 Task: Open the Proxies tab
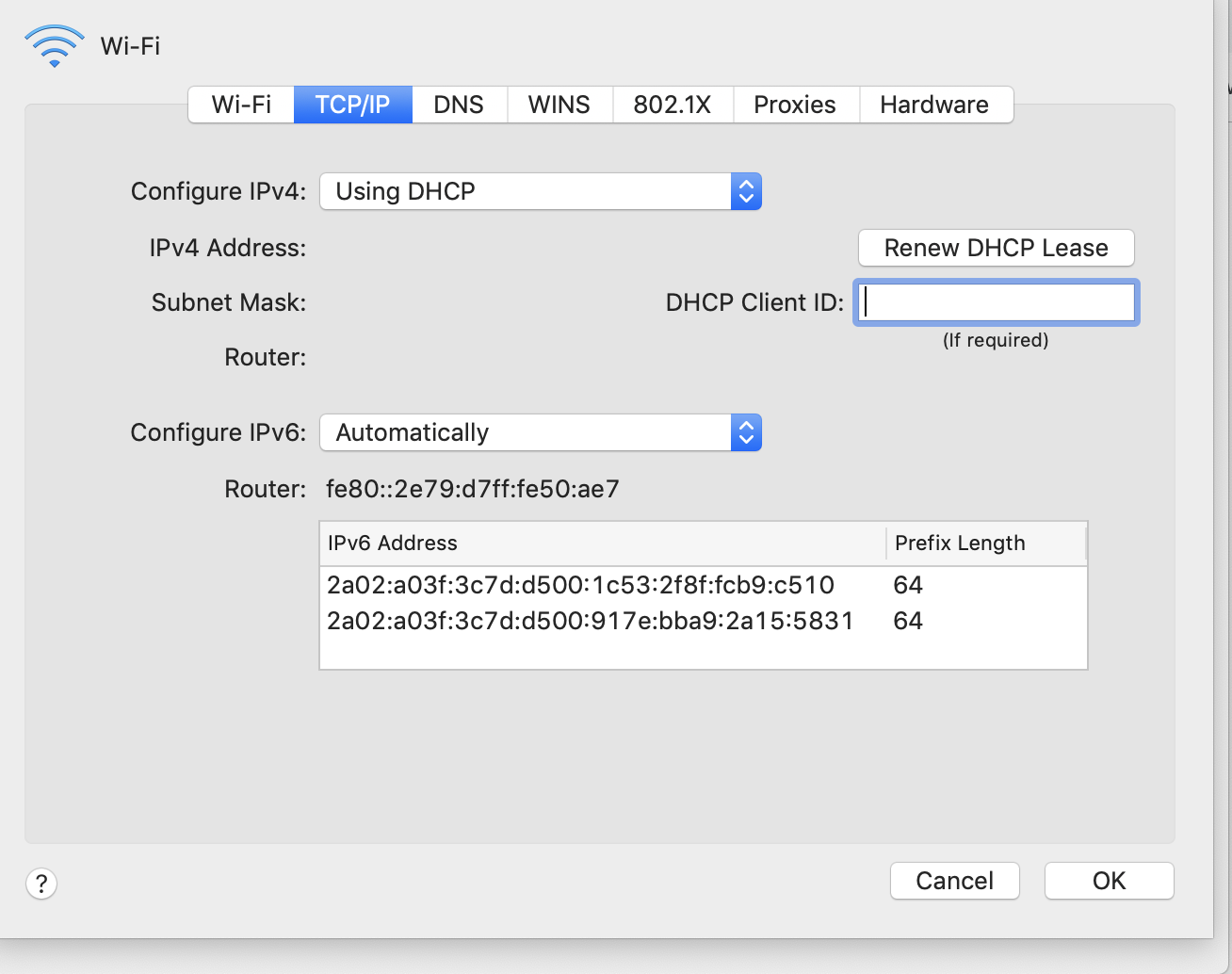(x=794, y=105)
